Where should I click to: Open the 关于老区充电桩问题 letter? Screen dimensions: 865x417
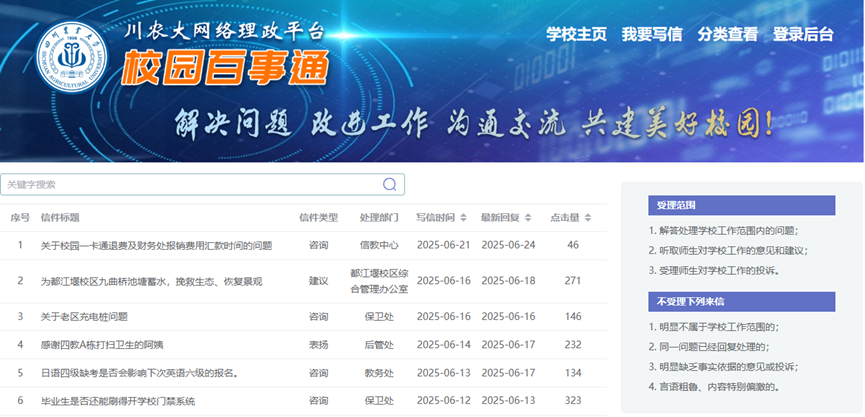click(x=84, y=317)
